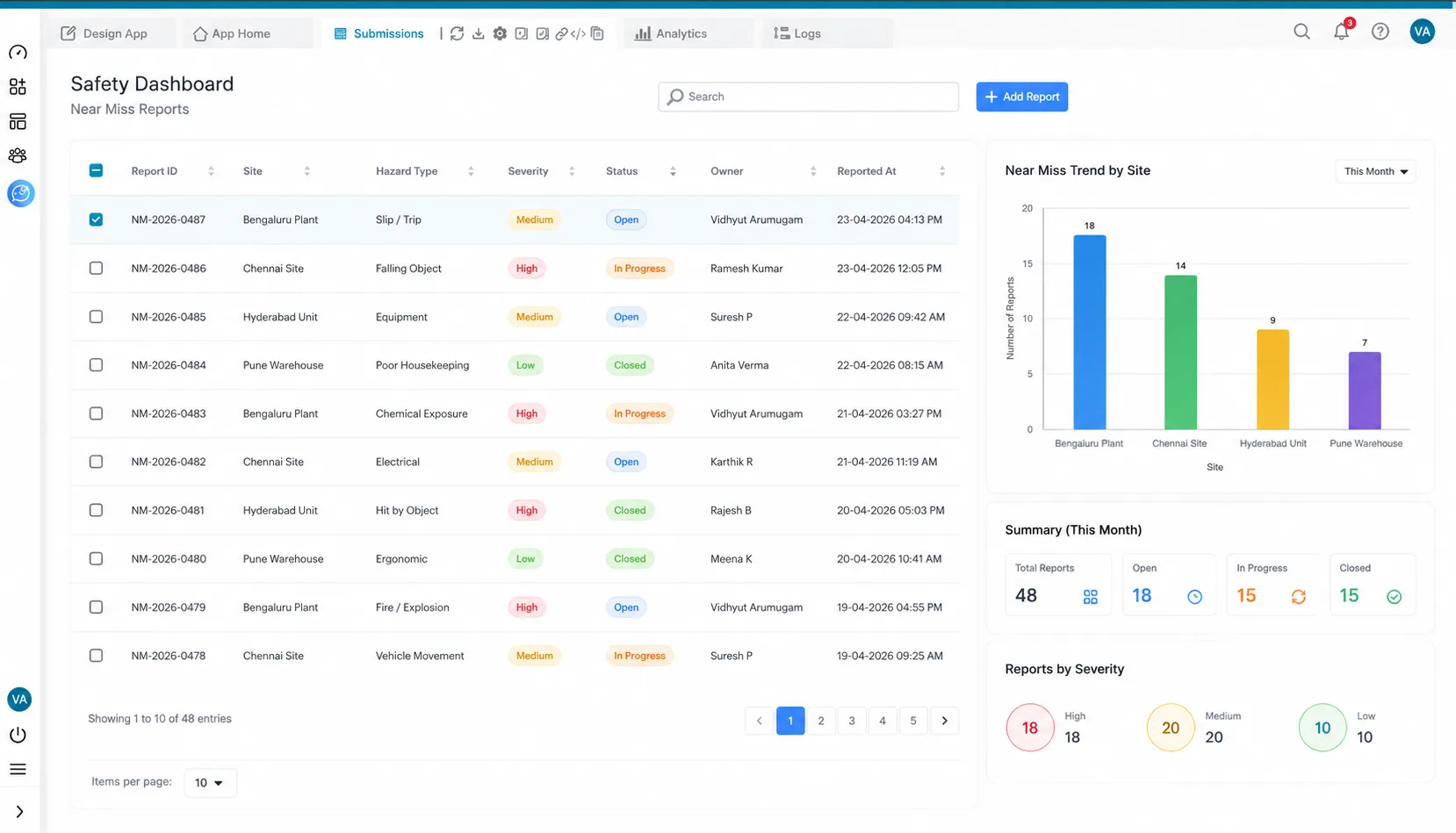Sort by Severity column arrows

click(572, 171)
